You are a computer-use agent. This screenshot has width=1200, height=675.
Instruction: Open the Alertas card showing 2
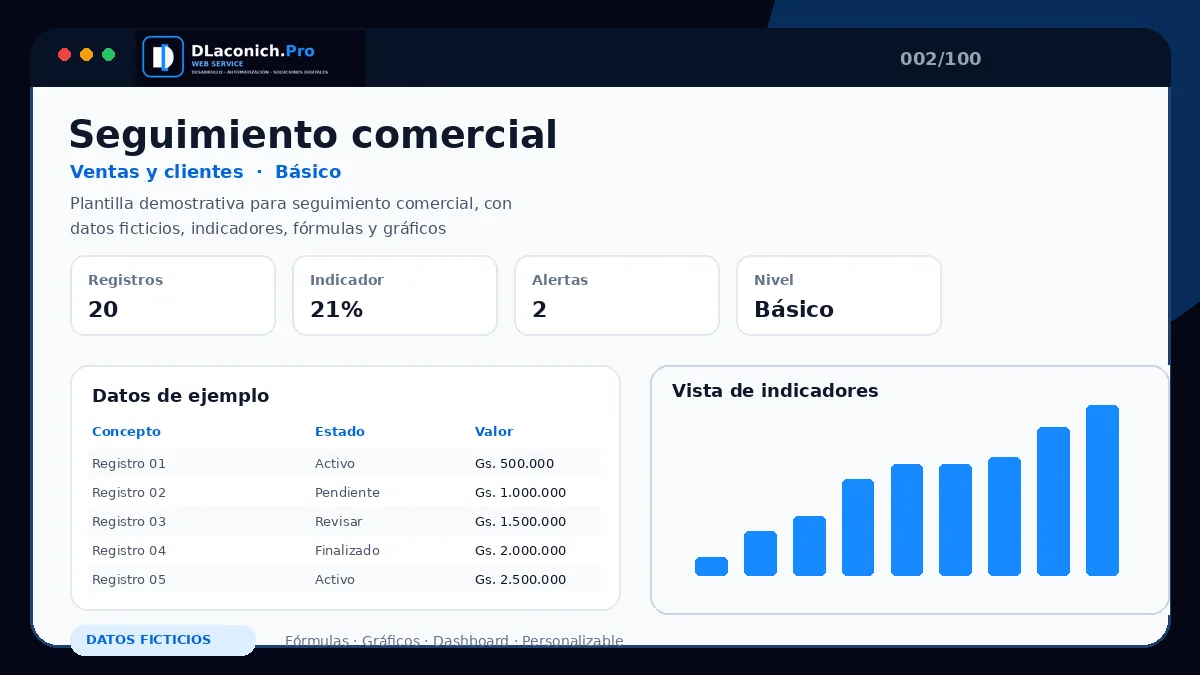pyautogui.click(x=617, y=296)
